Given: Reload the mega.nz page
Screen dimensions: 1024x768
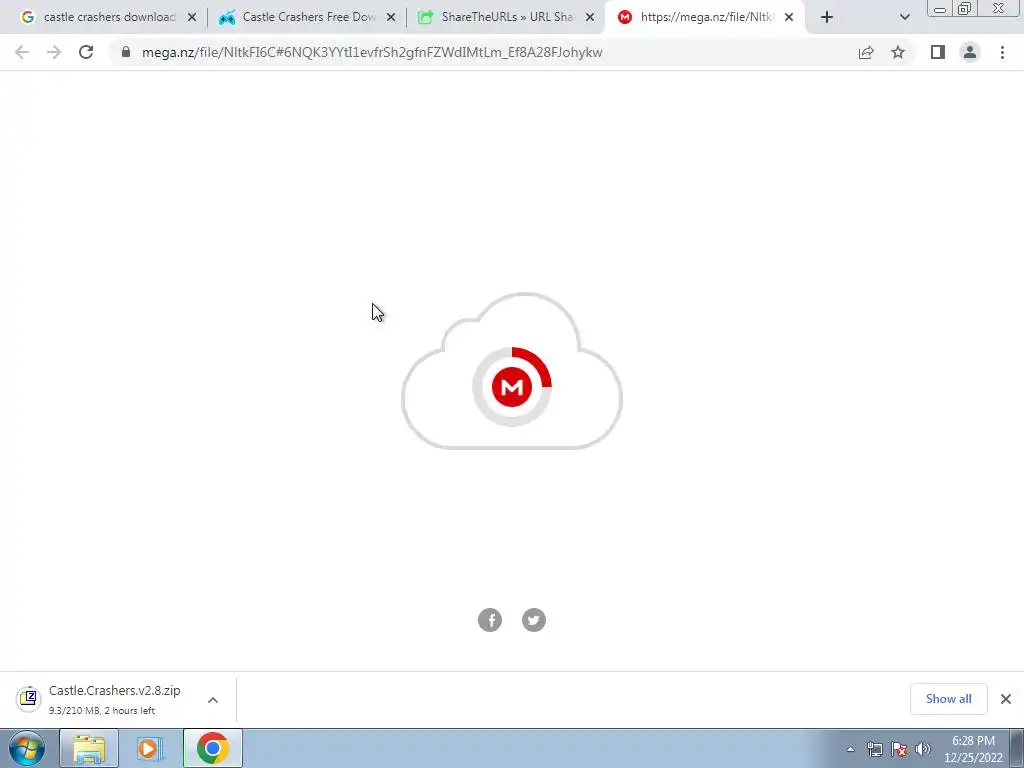Looking at the screenshot, I should point(86,52).
